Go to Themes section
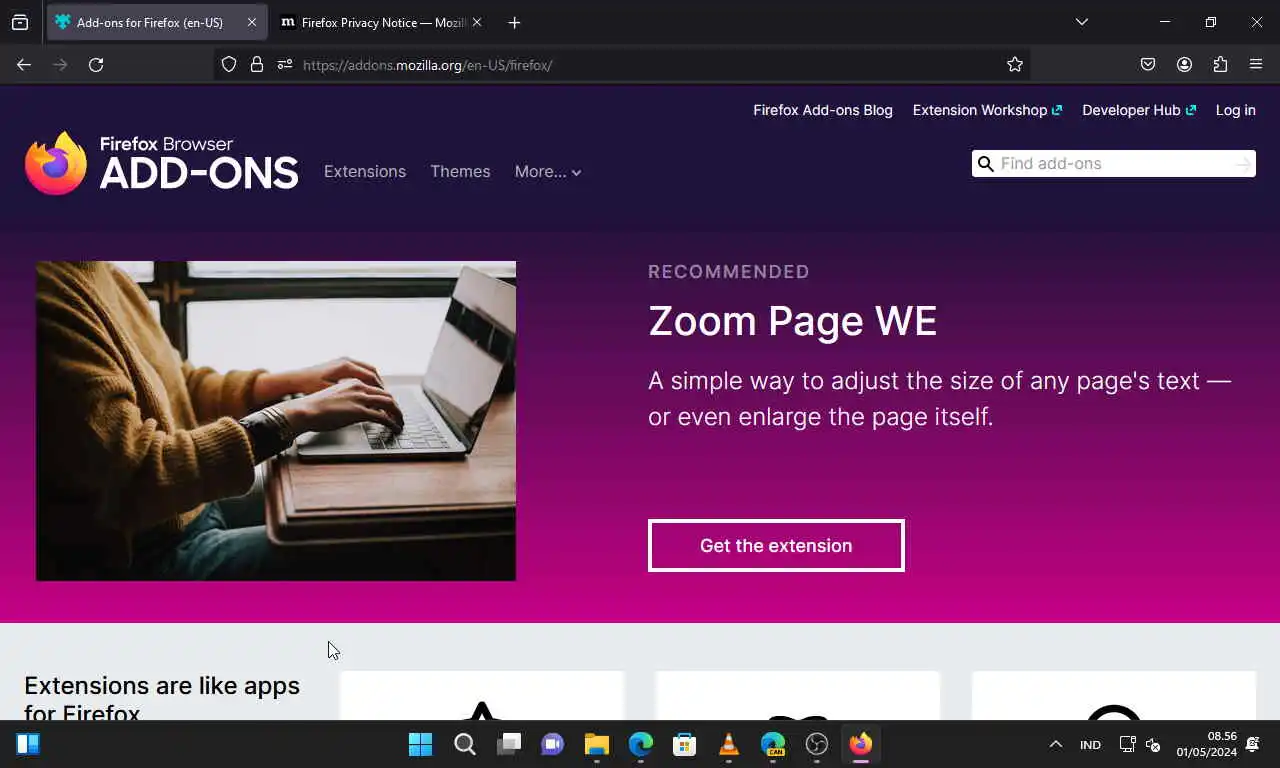1280x768 pixels. click(x=460, y=171)
